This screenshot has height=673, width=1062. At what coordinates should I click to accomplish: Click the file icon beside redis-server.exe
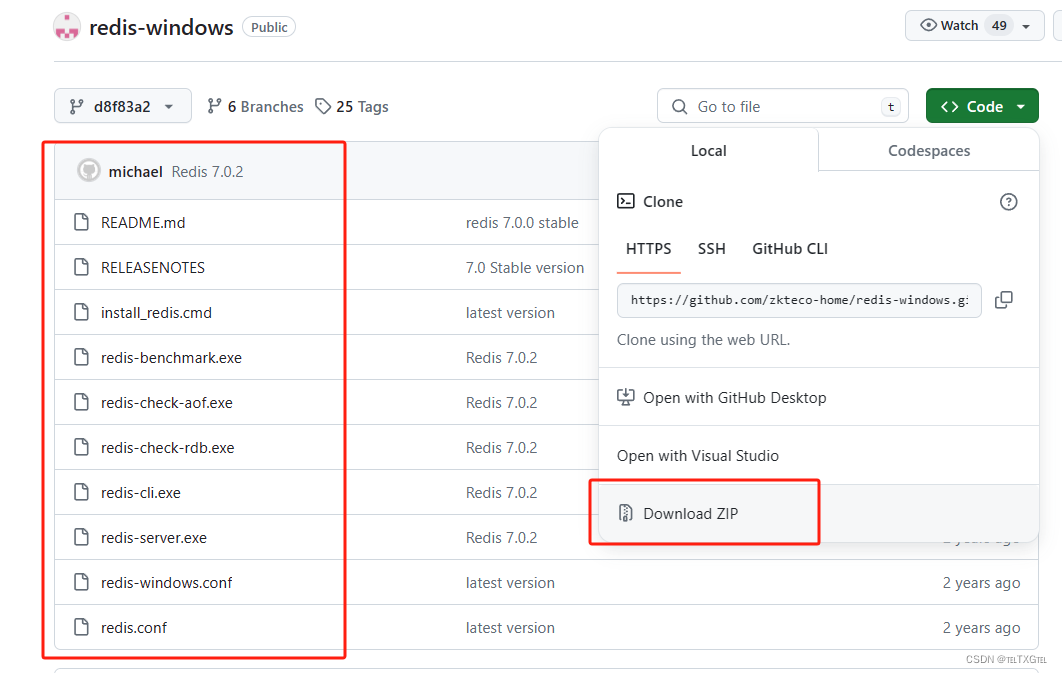[81, 537]
